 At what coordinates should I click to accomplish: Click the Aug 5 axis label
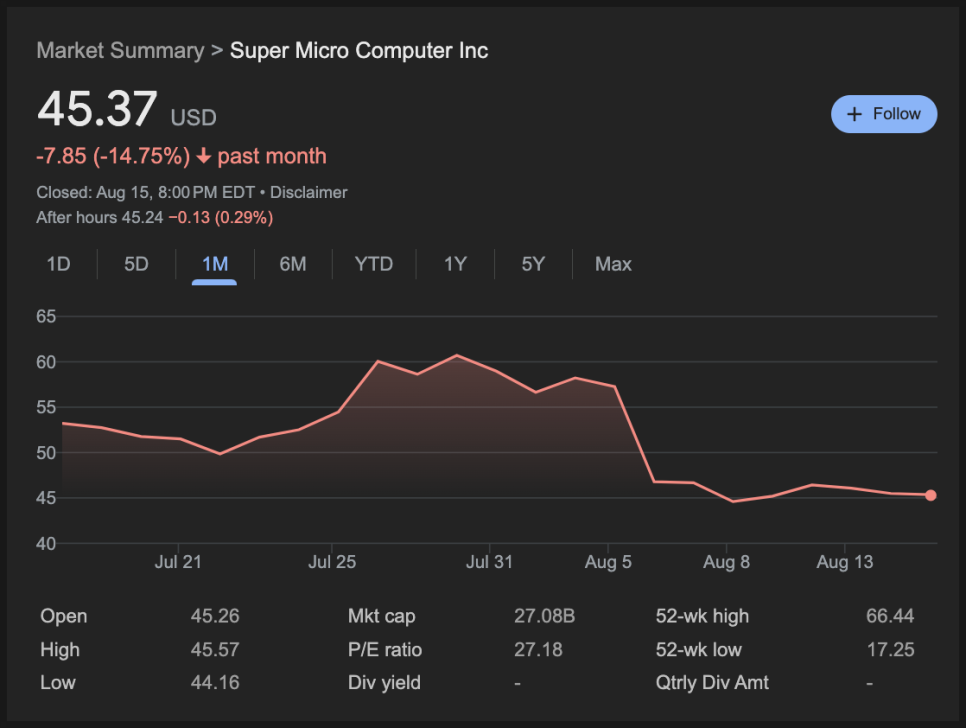click(x=608, y=562)
